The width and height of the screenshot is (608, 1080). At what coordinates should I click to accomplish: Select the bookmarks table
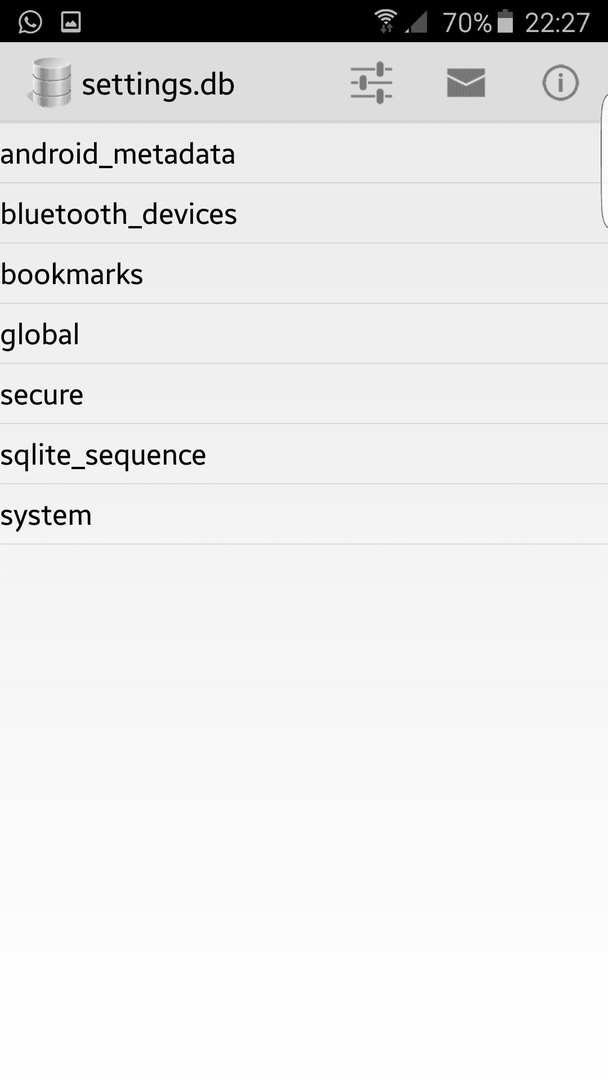[304, 273]
